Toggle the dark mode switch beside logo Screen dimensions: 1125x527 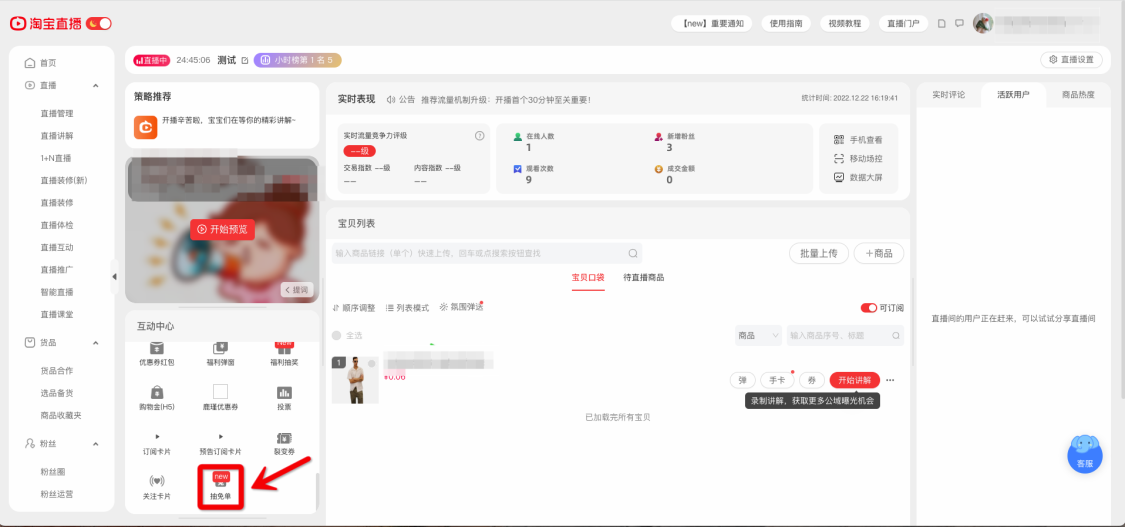[99, 24]
